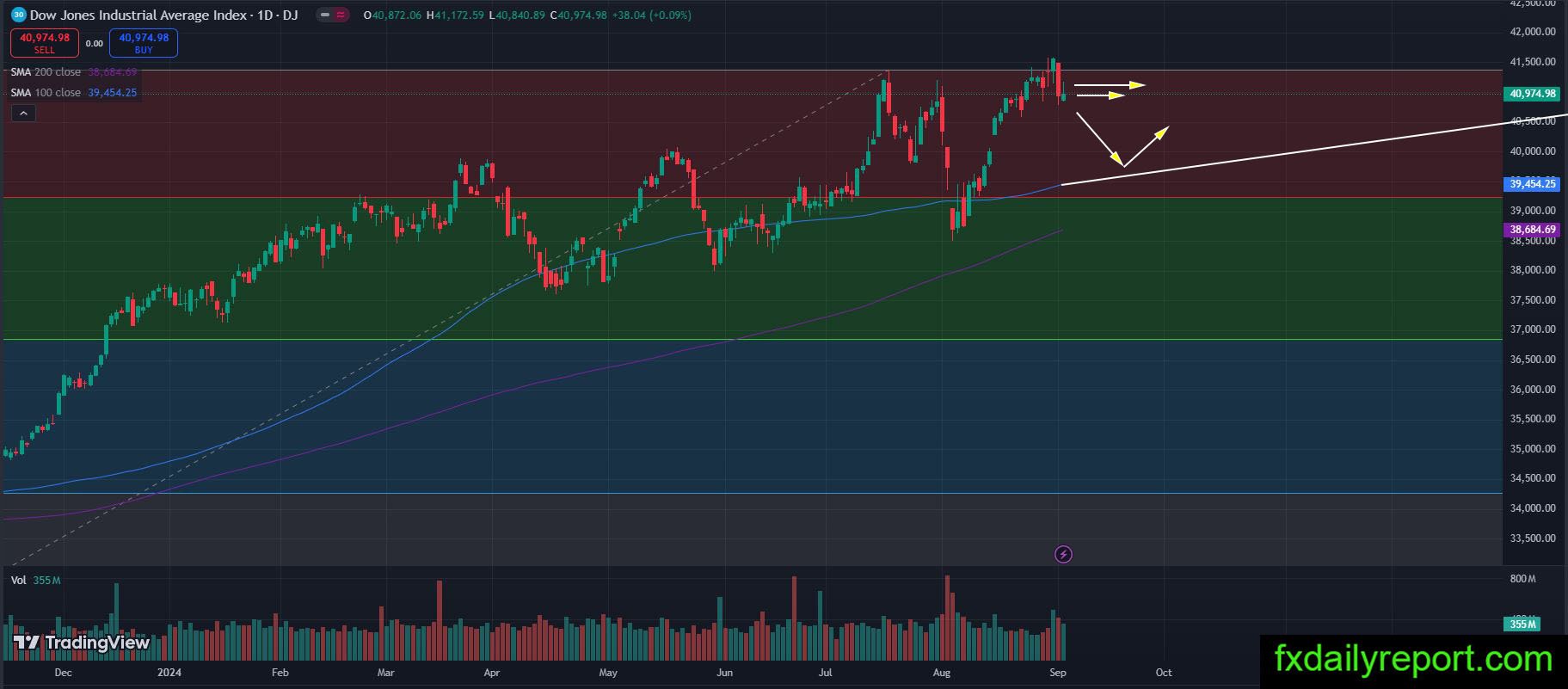Viewport: 1568px width, 689px height.
Task: Click the Dow Jones 30 symbol logo
Action: (18, 15)
